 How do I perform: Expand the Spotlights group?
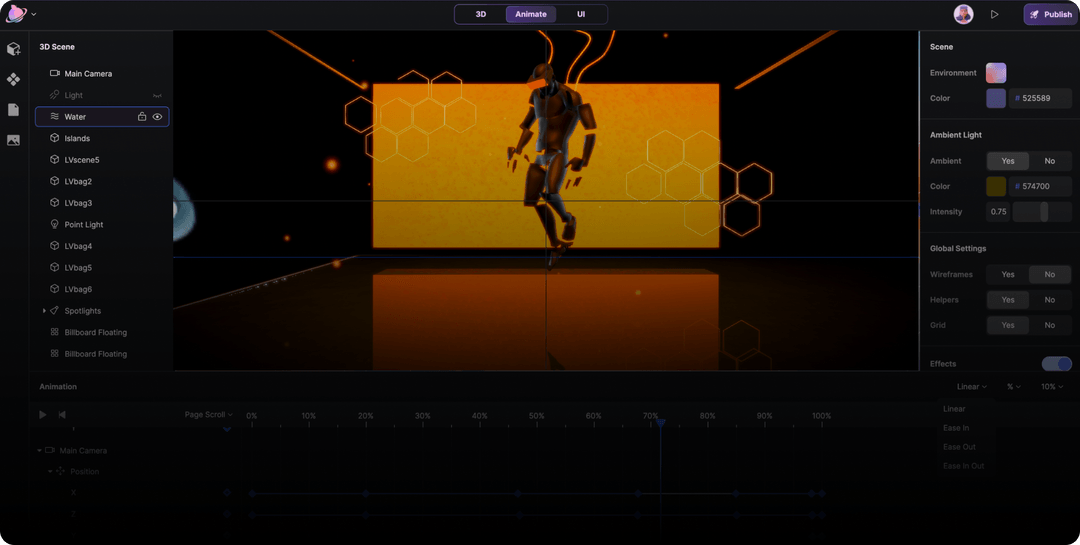[44, 311]
